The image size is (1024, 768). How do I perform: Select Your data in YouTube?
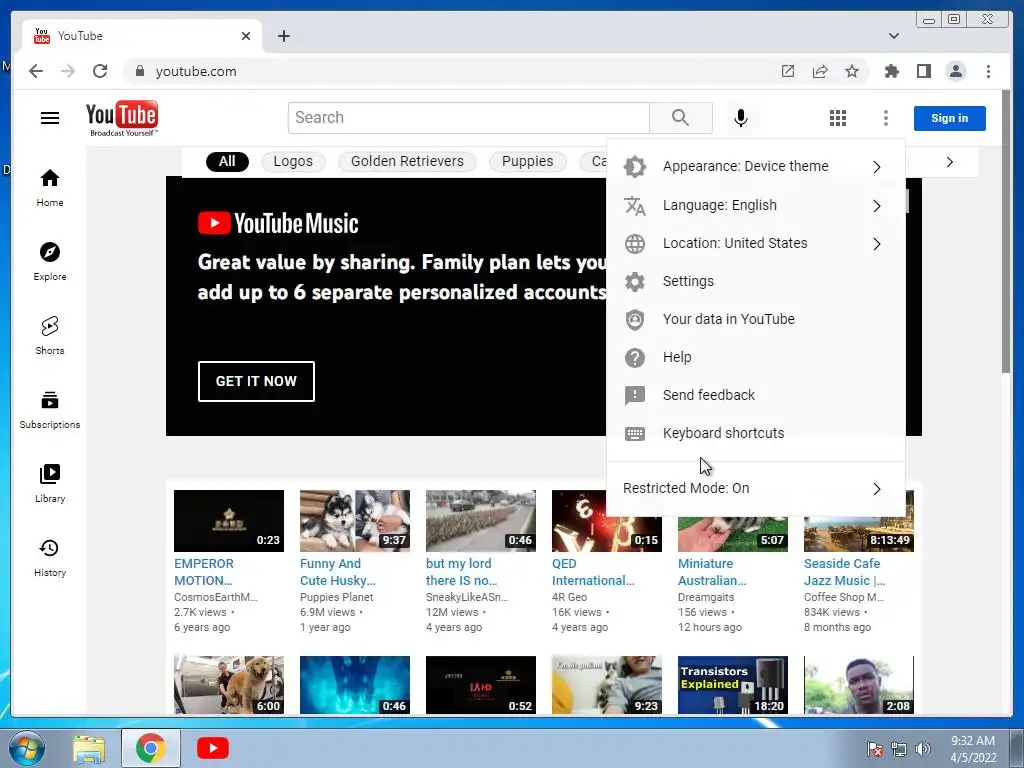(x=756, y=319)
